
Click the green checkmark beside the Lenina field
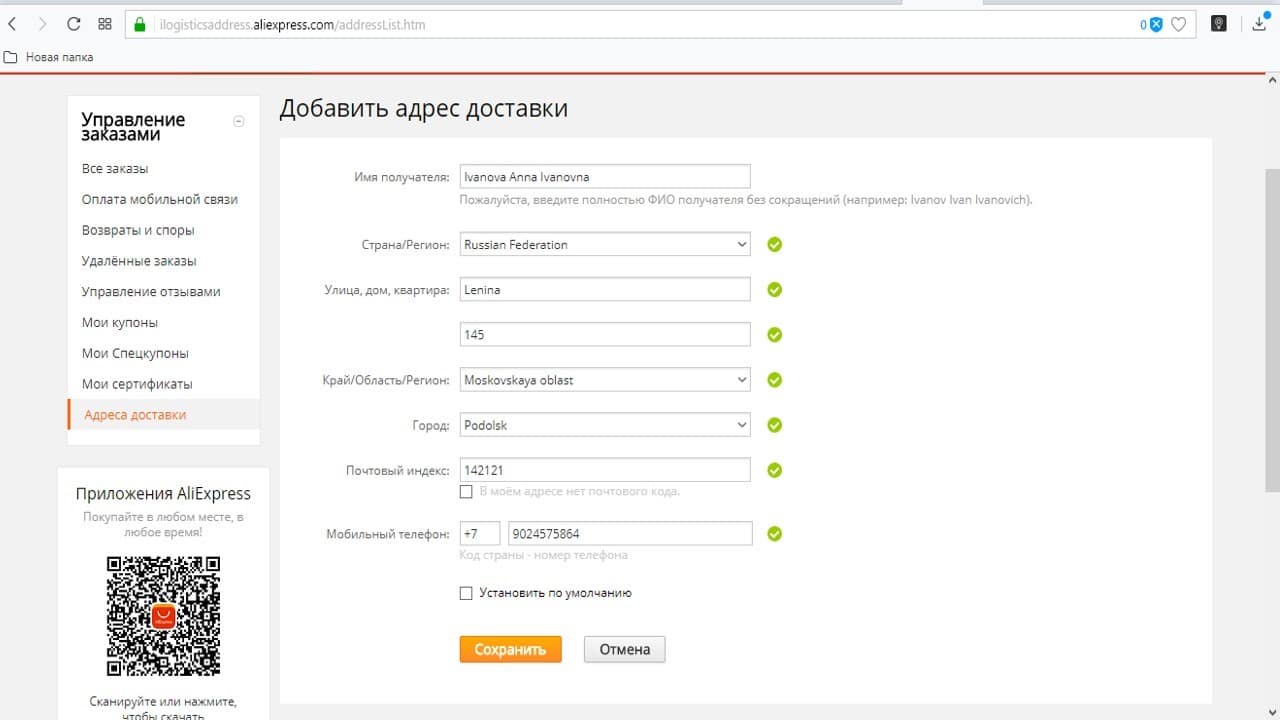(774, 290)
